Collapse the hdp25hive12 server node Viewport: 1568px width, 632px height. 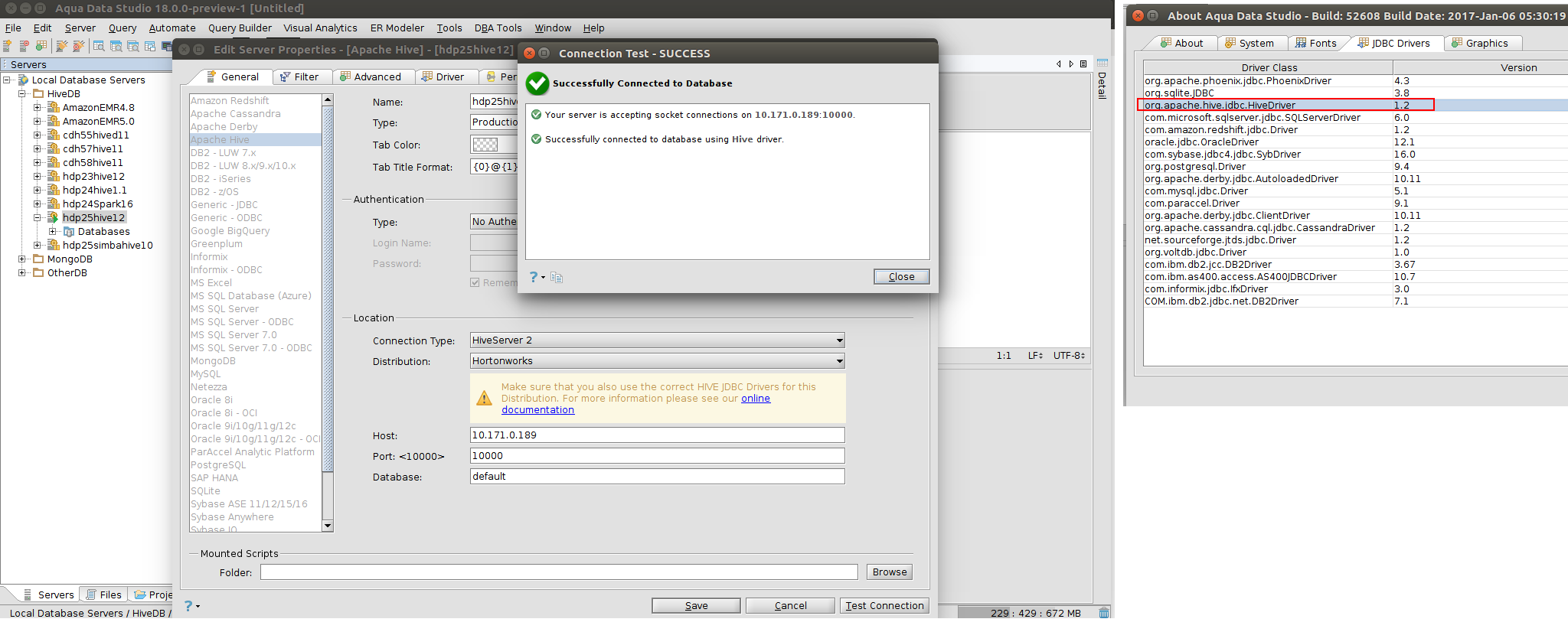click(37, 217)
